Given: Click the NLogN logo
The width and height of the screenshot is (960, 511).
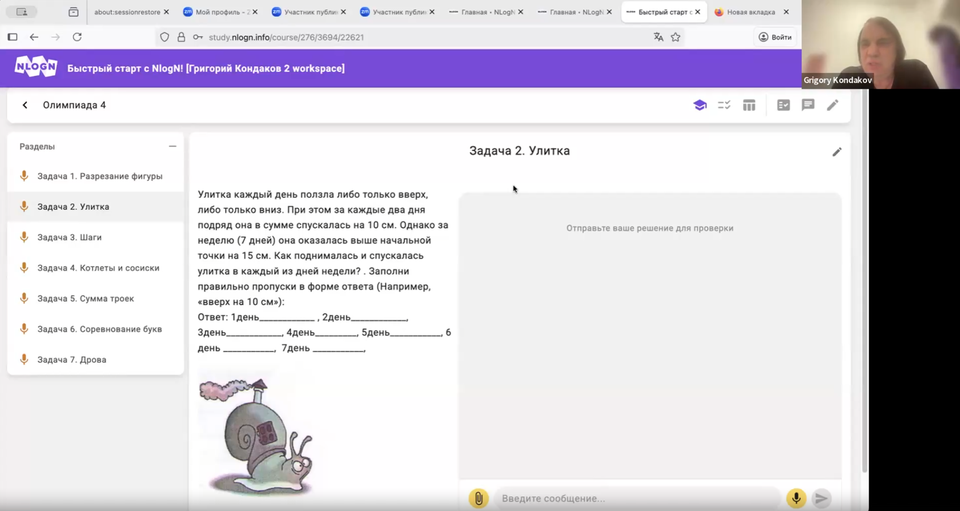Looking at the screenshot, I should click(x=36, y=67).
